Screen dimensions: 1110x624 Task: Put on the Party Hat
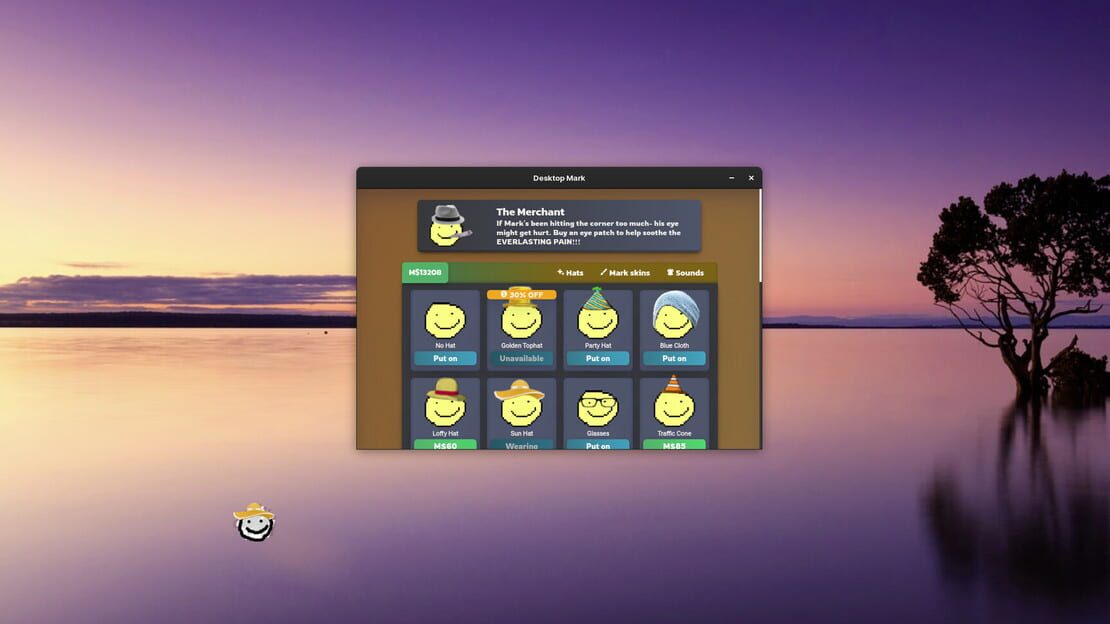point(598,358)
